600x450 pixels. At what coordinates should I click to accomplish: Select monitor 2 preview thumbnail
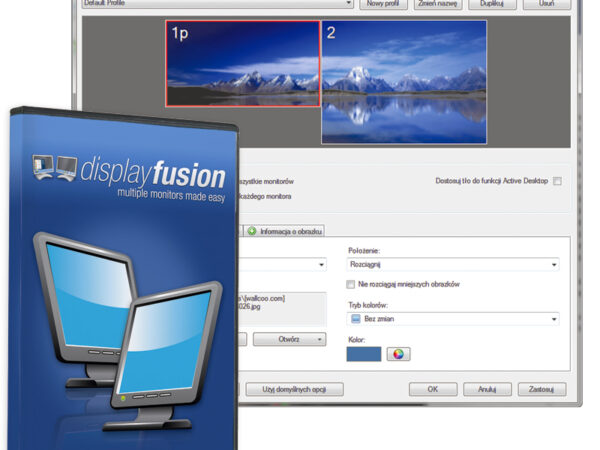(403, 80)
